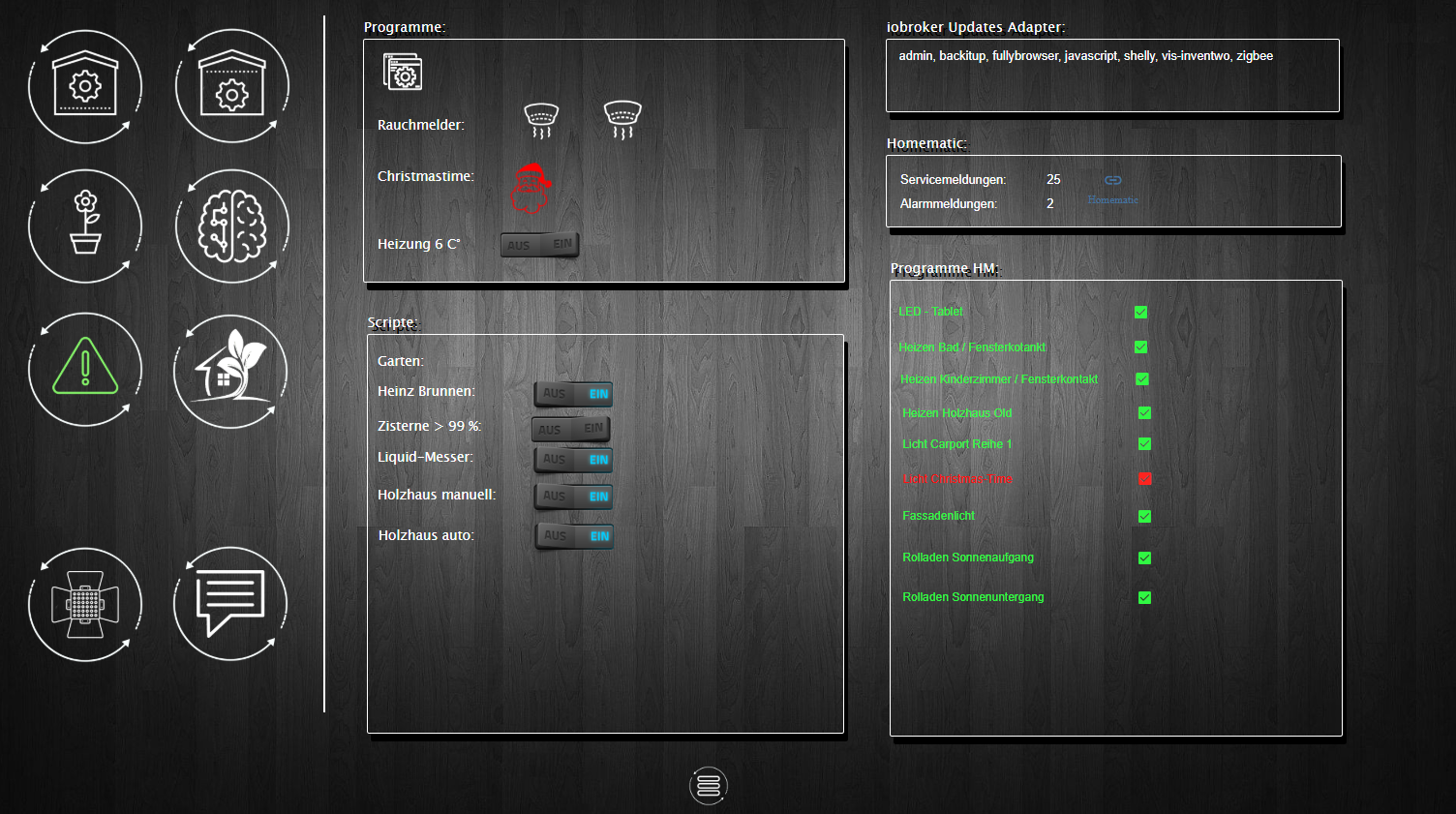Open the garage settings icon with dashed roof
The width and height of the screenshot is (1456, 814).
click(x=231, y=87)
